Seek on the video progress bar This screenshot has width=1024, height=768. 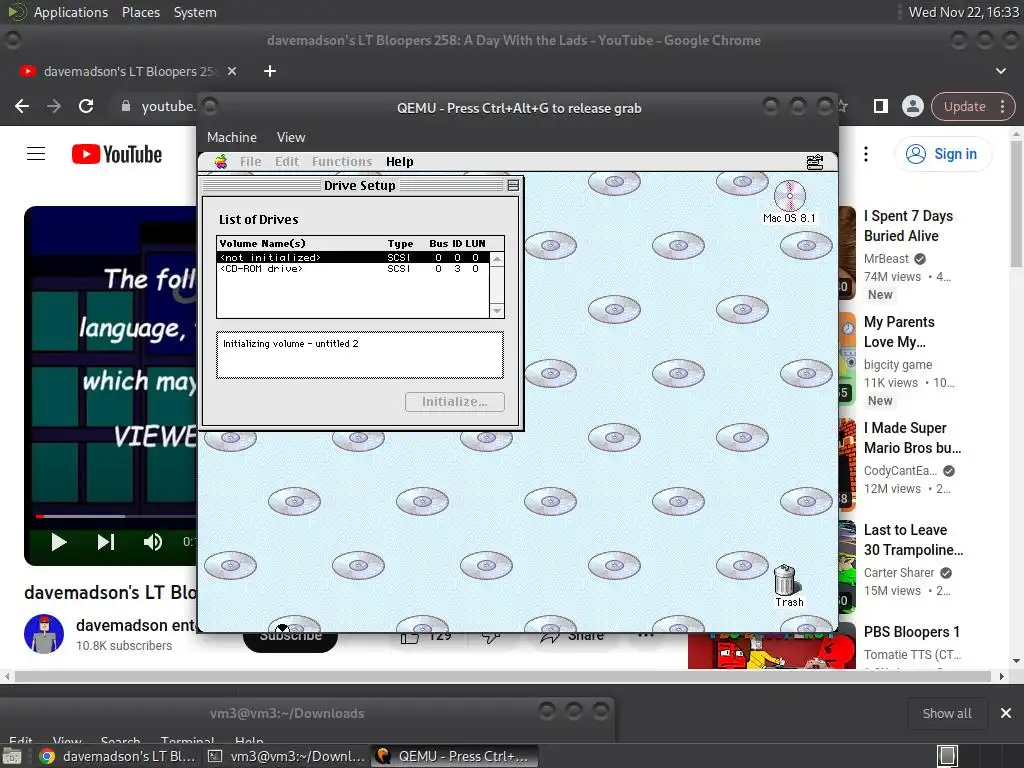tap(116, 516)
